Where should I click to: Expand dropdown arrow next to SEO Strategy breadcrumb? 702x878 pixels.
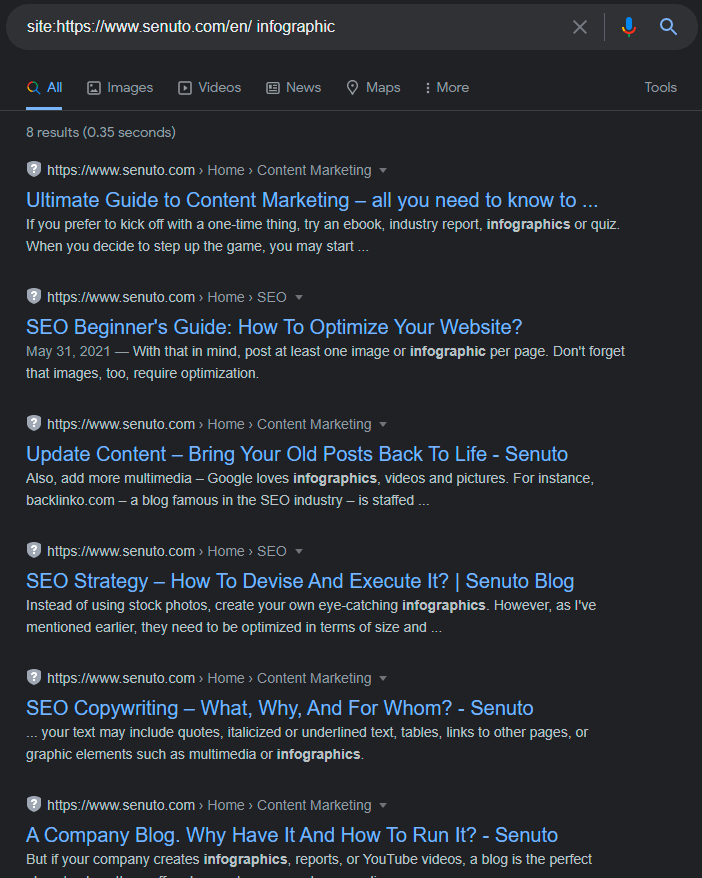(299, 552)
